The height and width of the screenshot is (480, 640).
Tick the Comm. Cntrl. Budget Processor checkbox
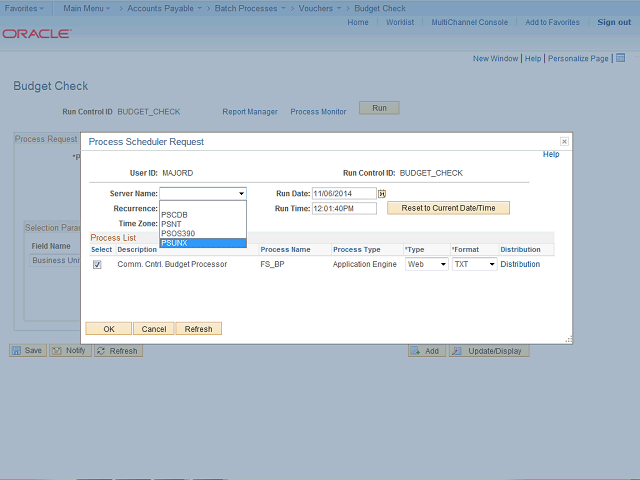[97, 265]
